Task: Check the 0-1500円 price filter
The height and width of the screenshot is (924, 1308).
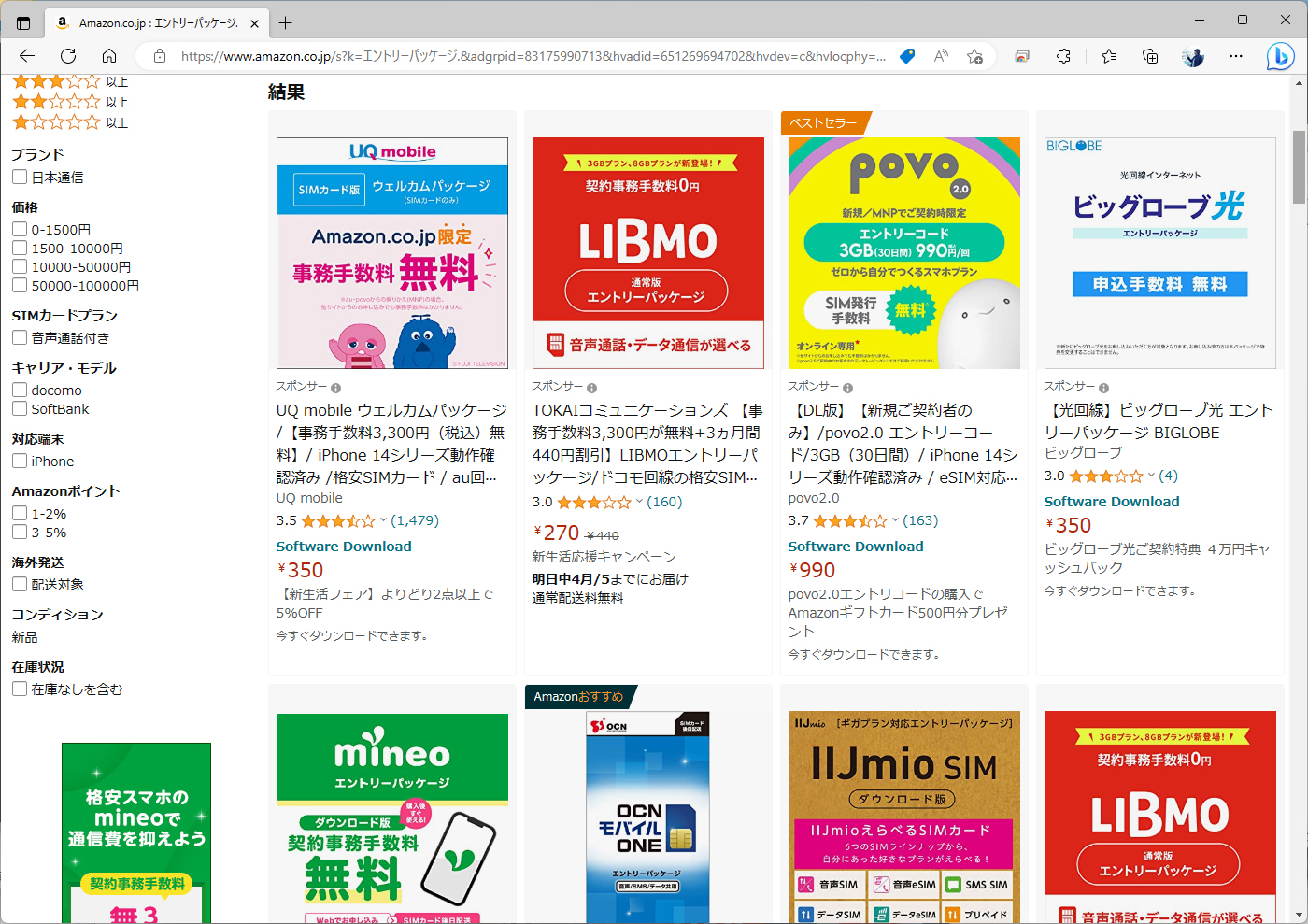Action: (x=19, y=229)
